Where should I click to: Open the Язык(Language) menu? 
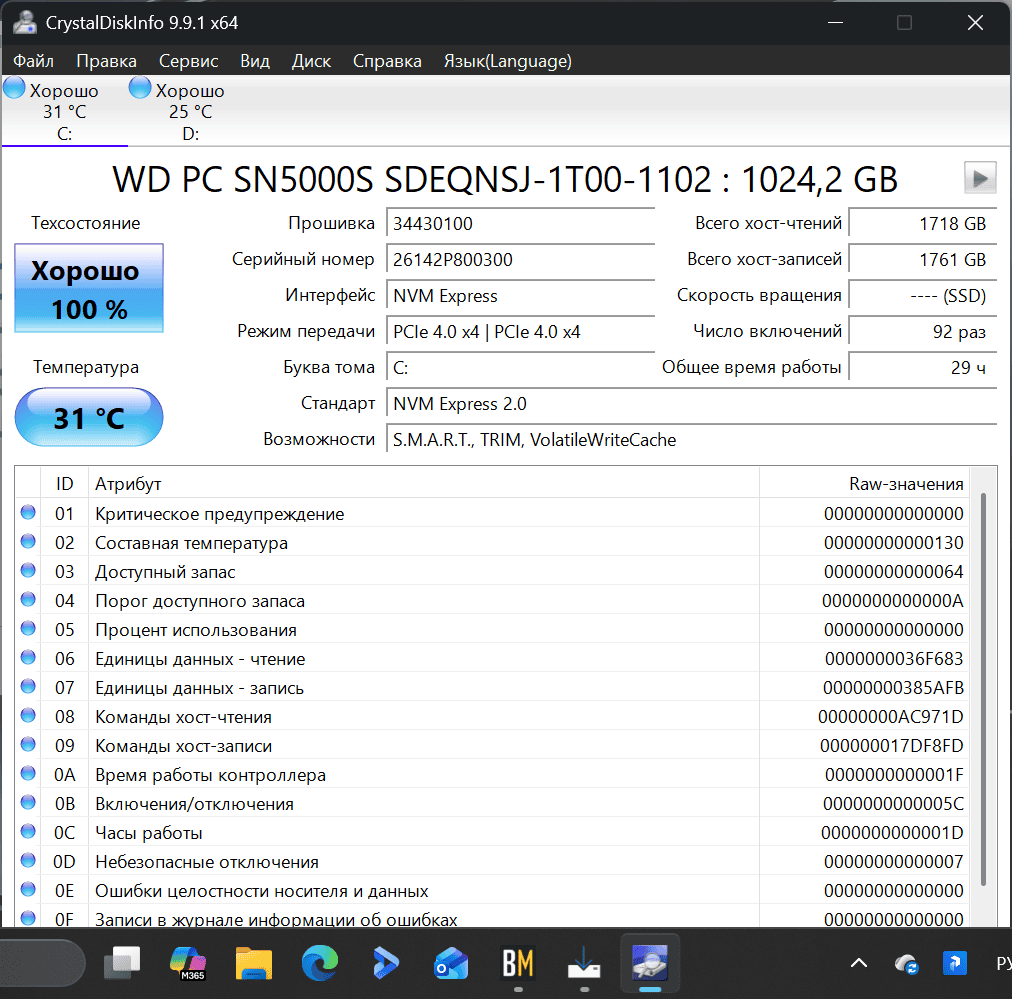tap(507, 61)
